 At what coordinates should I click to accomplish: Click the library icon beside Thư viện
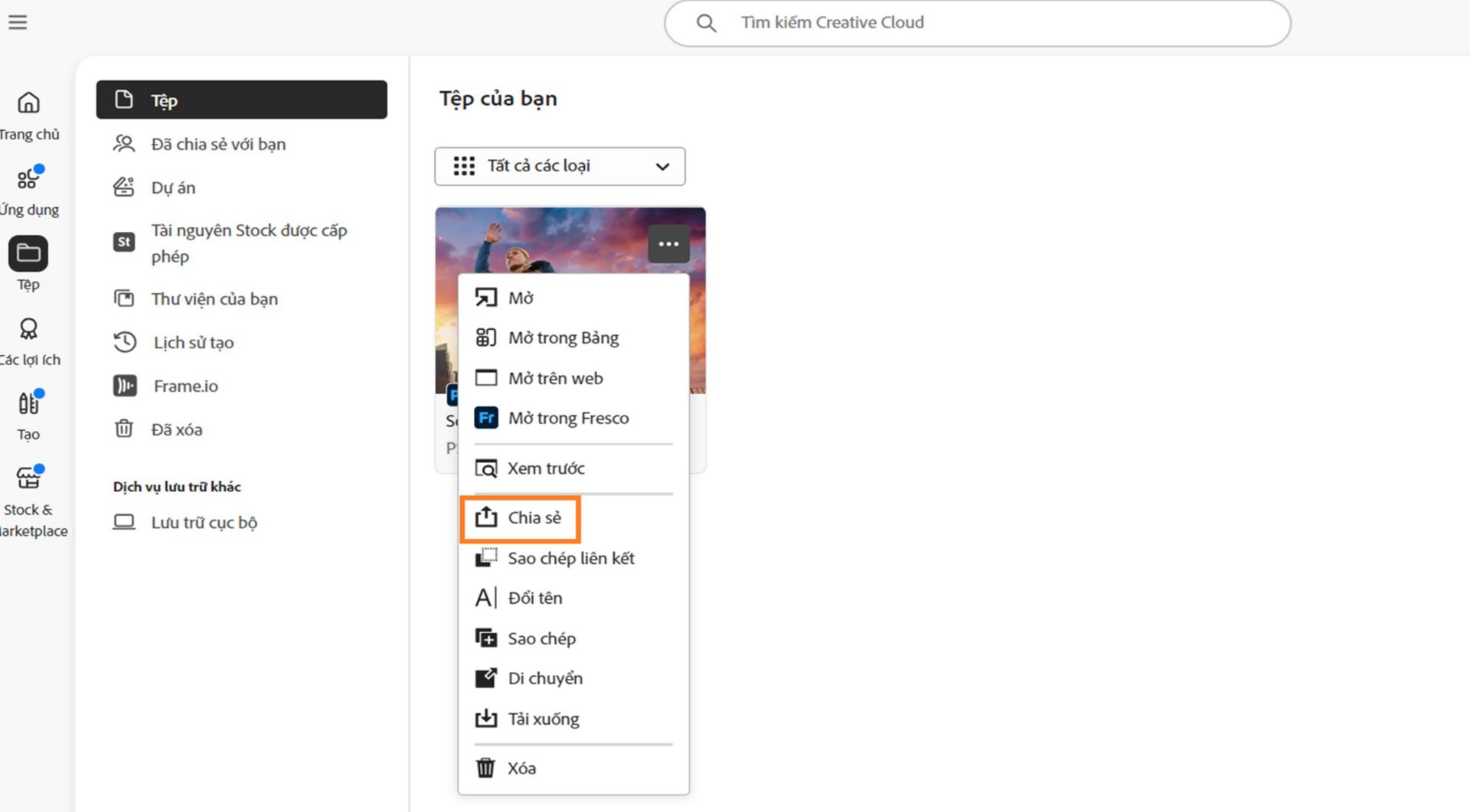coord(124,298)
